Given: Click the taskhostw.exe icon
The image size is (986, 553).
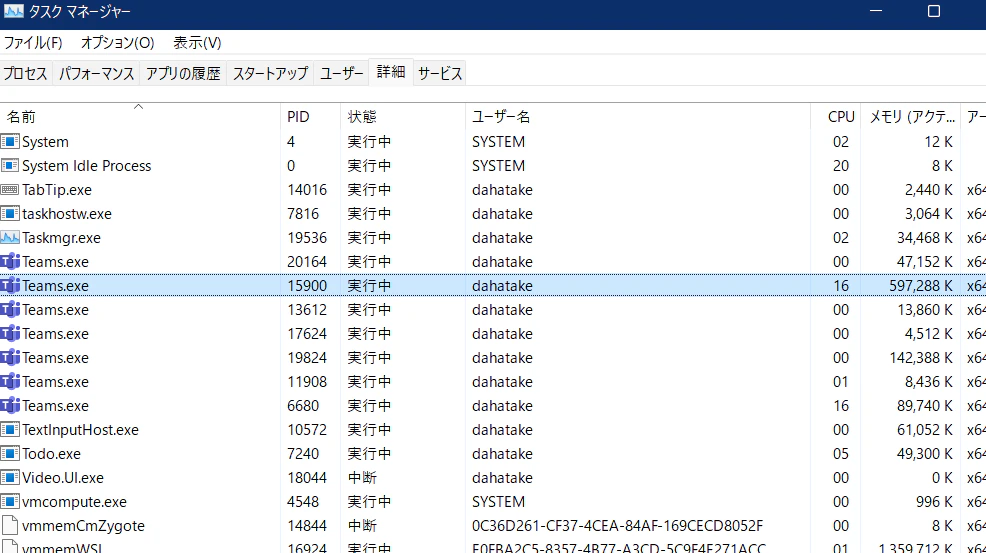Looking at the screenshot, I should point(10,213).
